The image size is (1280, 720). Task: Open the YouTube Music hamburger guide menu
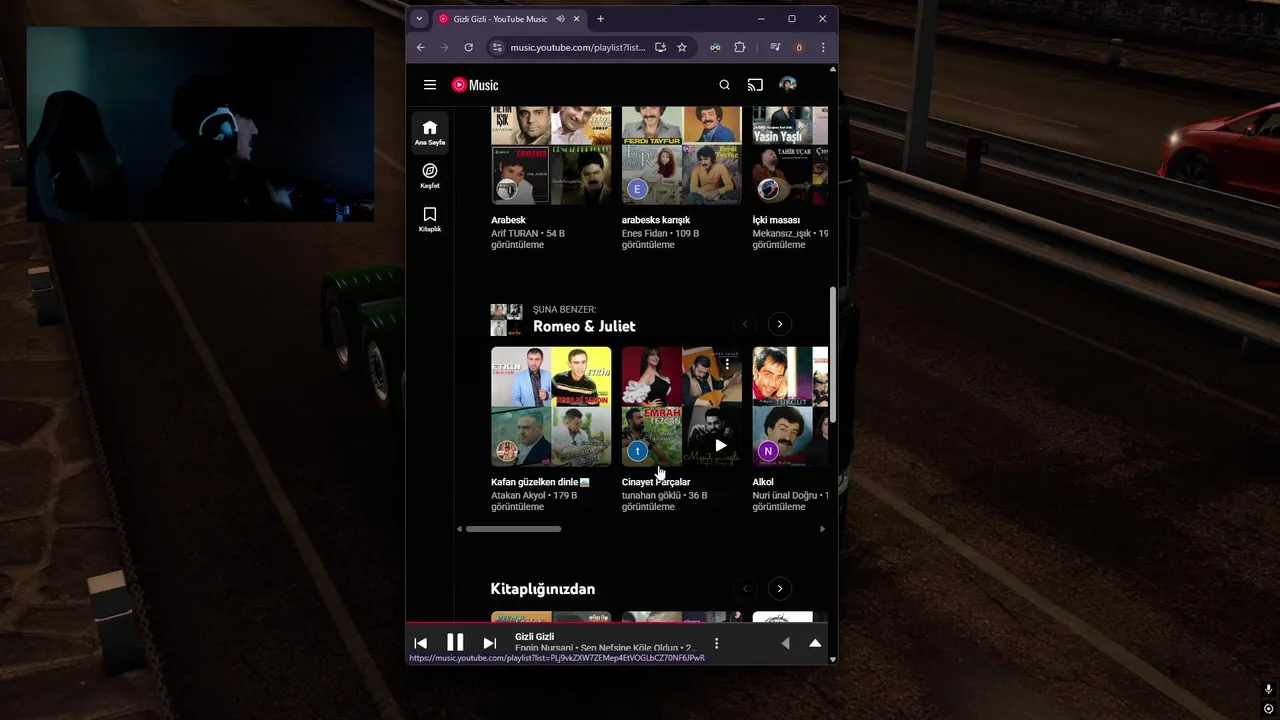click(430, 85)
